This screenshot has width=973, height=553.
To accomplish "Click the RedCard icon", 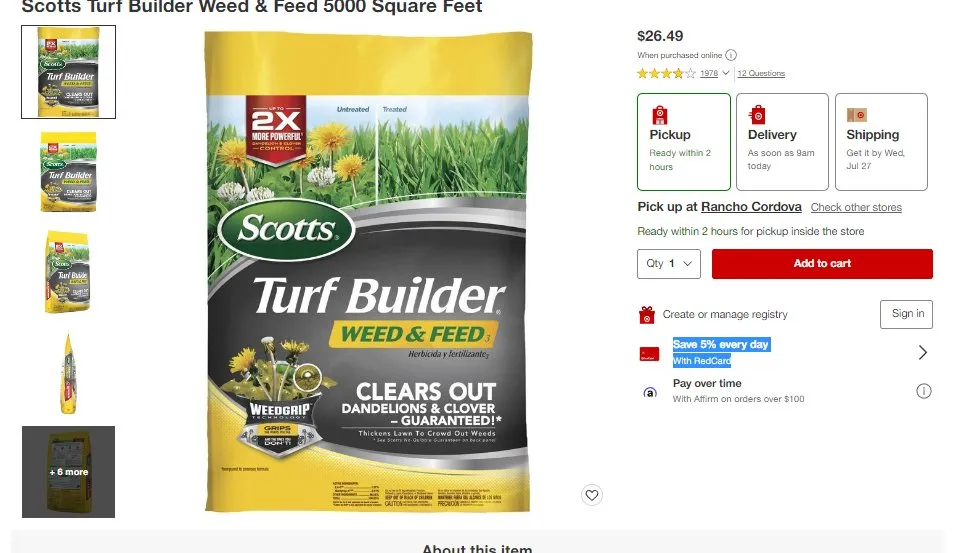I will pos(649,354).
